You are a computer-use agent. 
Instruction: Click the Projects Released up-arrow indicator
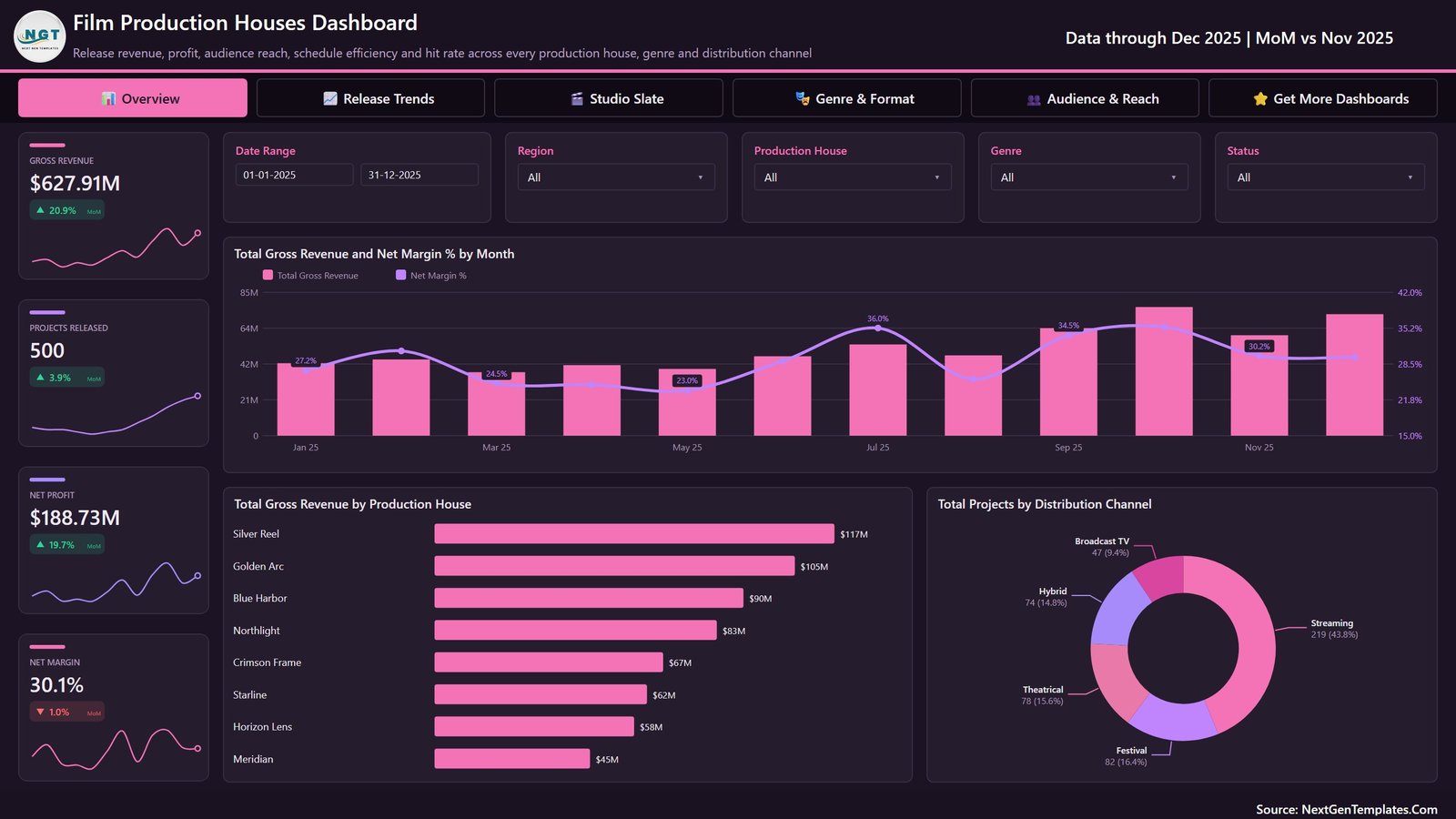point(40,378)
